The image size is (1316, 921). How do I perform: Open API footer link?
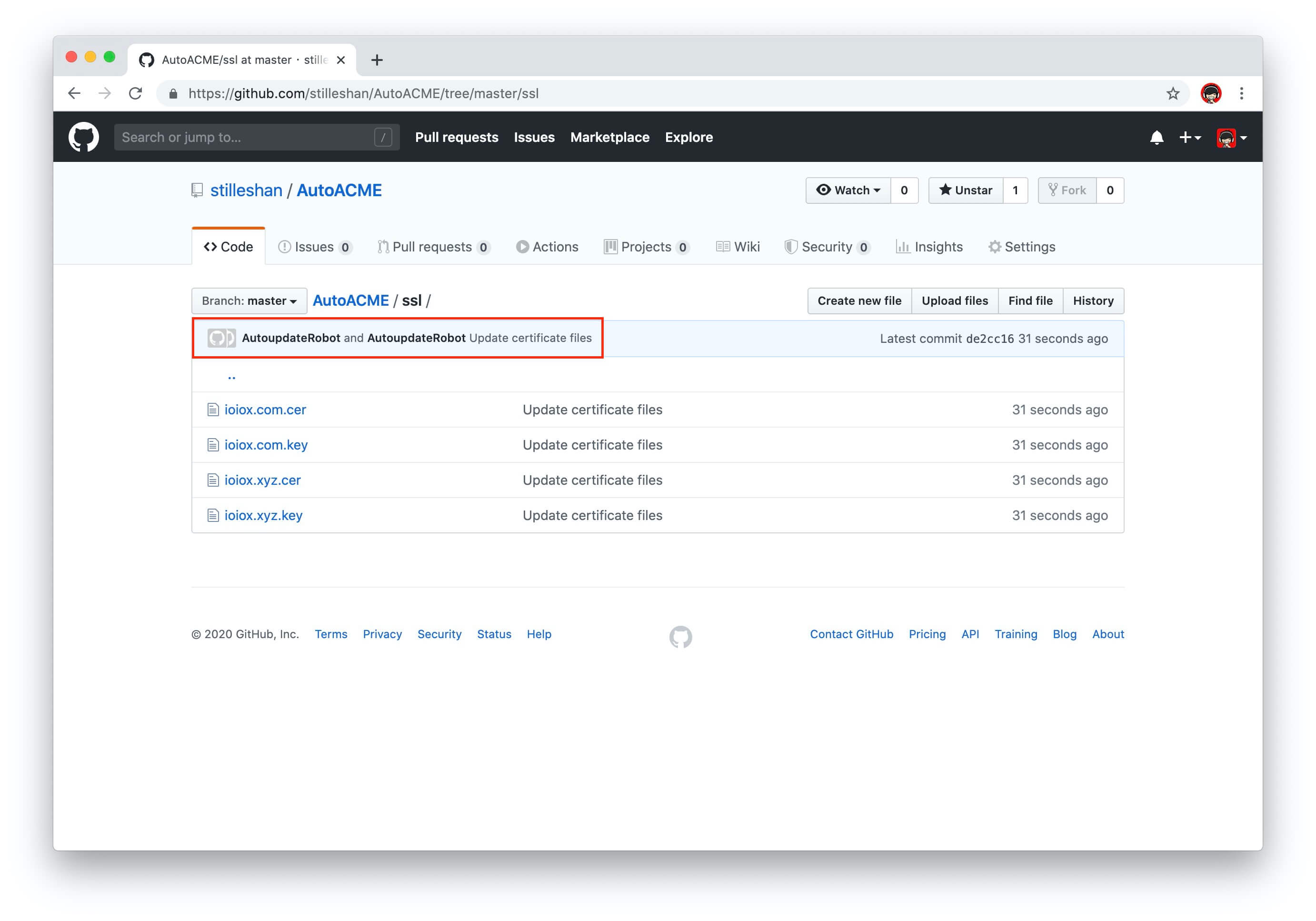970,634
